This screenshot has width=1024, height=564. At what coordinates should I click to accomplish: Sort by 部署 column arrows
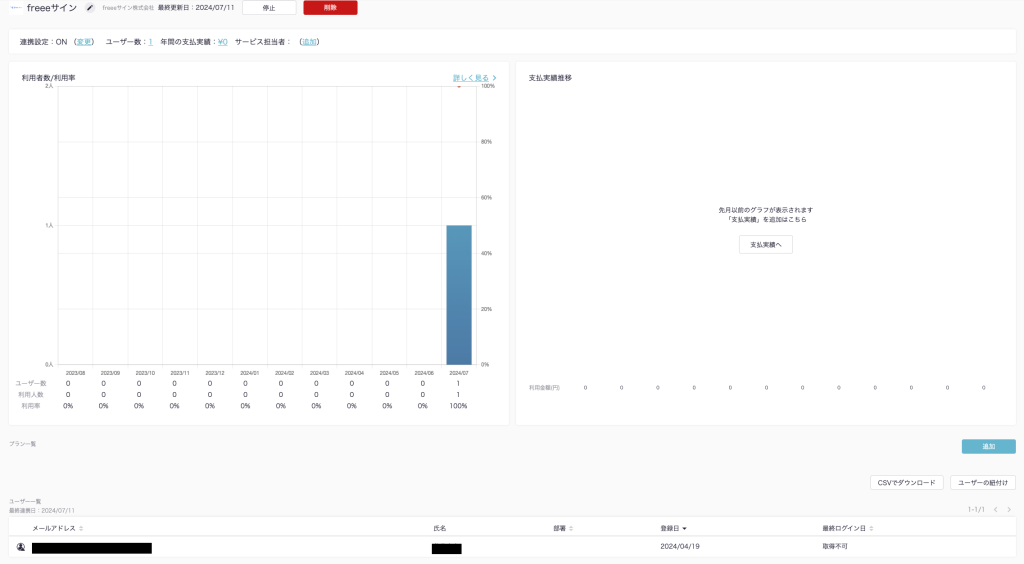click(571, 528)
